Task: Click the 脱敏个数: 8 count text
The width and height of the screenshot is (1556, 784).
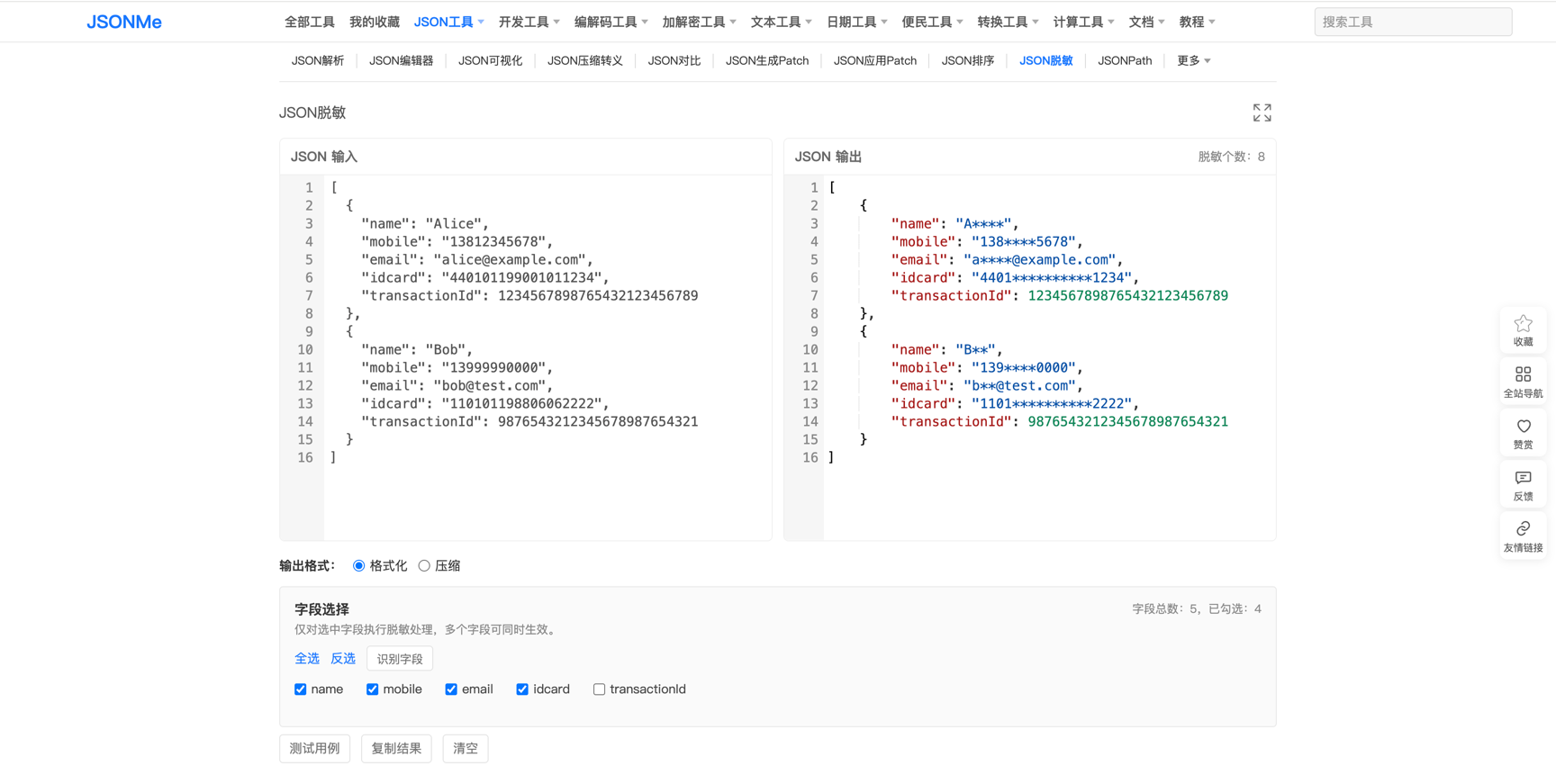Action: (1231, 157)
